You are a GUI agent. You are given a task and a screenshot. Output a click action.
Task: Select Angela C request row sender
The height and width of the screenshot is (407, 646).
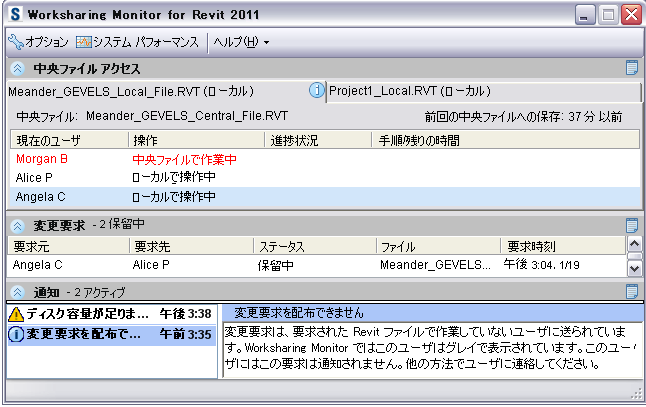pos(37,264)
